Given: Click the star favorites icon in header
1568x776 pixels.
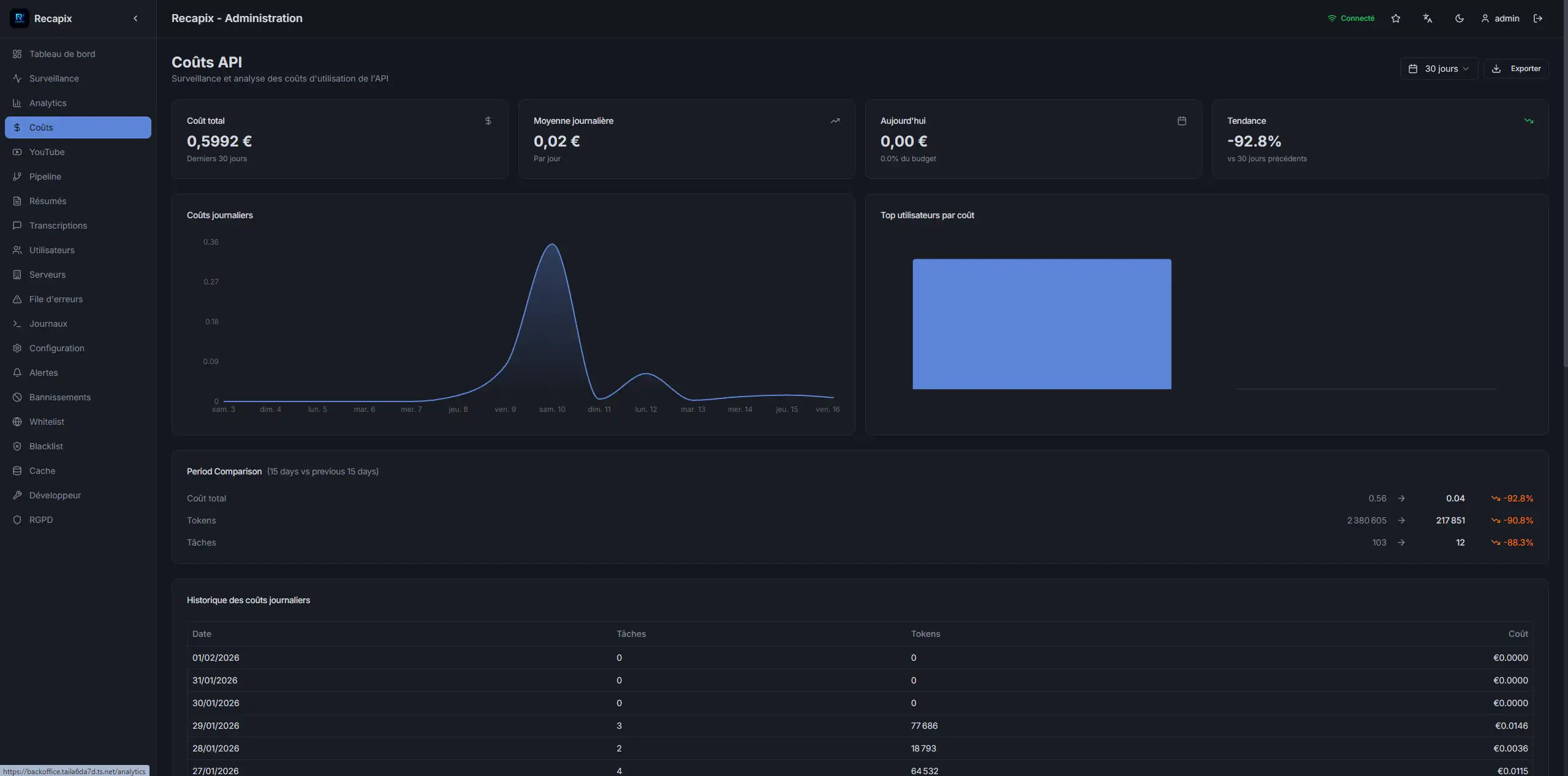Looking at the screenshot, I should pyautogui.click(x=1395, y=18).
